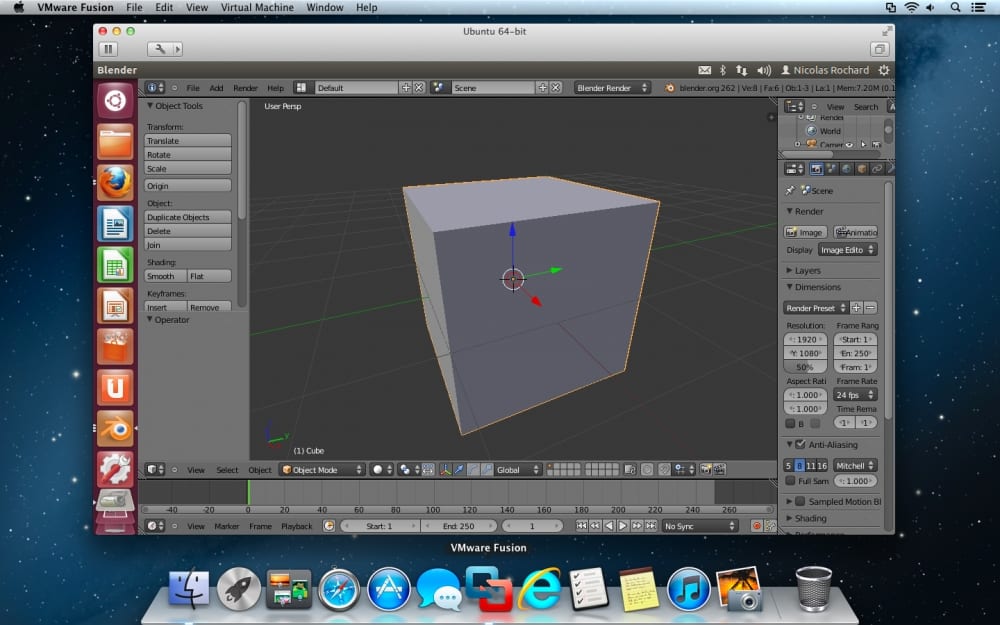Screen dimensions: 1000x625
Task: Select 16 anti-aliasing samples
Action: tap(821, 466)
